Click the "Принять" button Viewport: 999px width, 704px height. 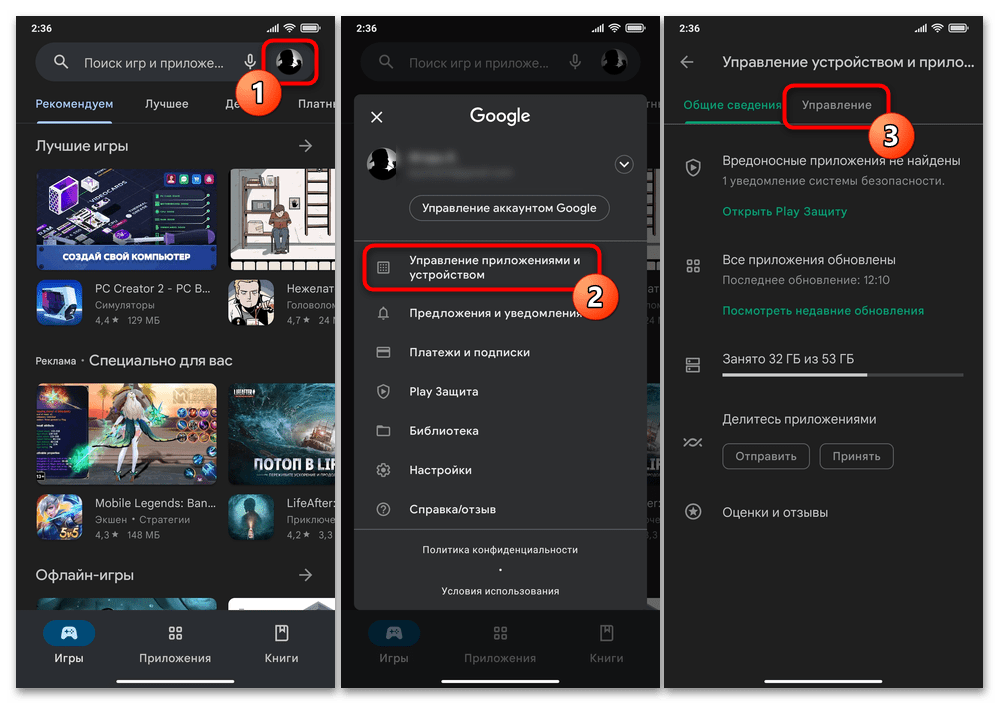pyautogui.click(x=856, y=456)
